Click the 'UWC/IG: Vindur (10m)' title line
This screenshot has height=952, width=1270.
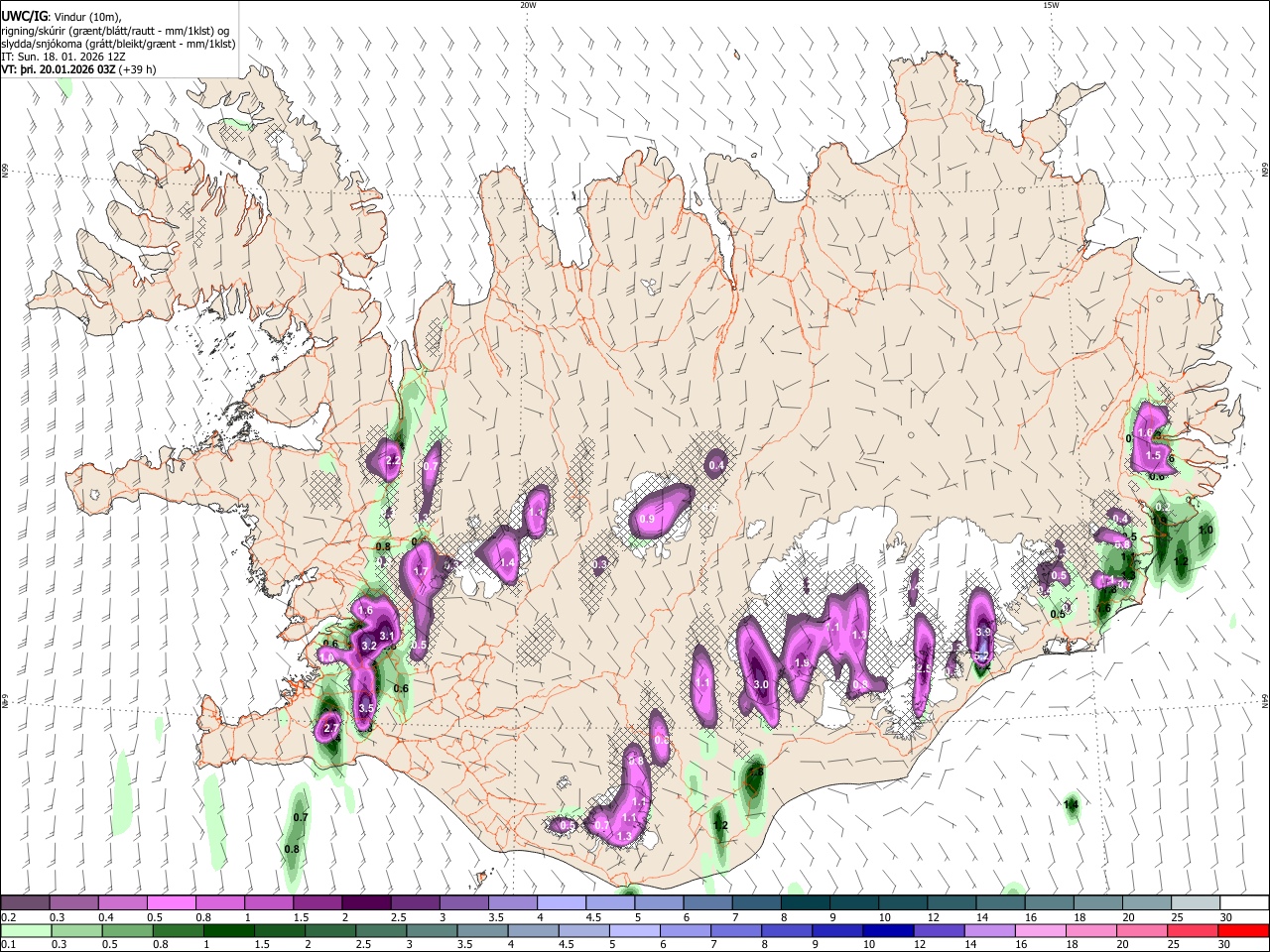[x=63, y=17]
